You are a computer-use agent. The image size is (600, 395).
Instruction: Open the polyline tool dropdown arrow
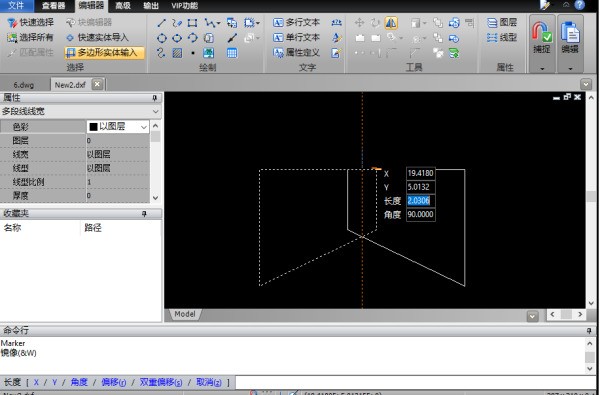click(218, 23)
